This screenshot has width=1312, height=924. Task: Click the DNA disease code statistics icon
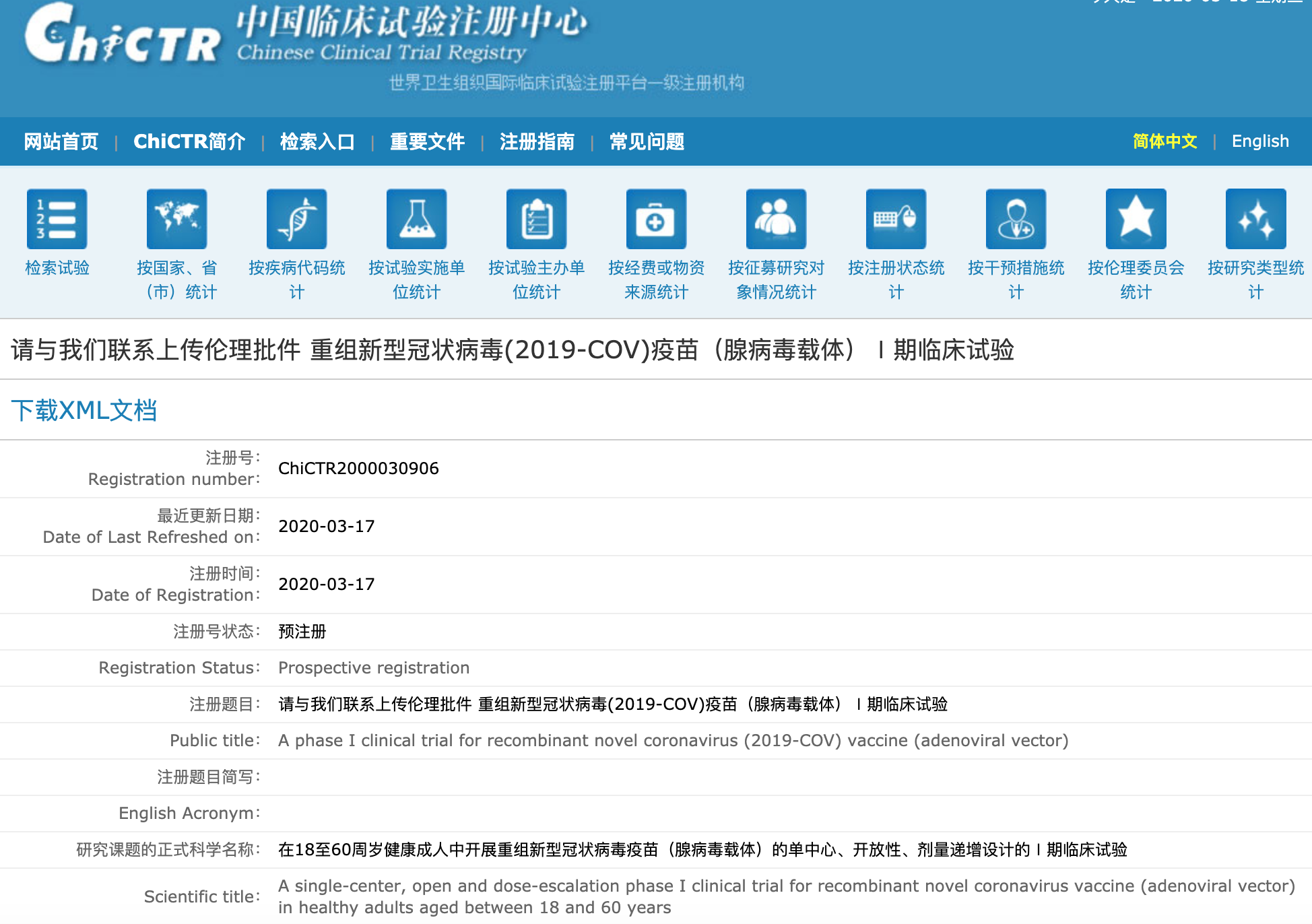[x=297, y=219]
